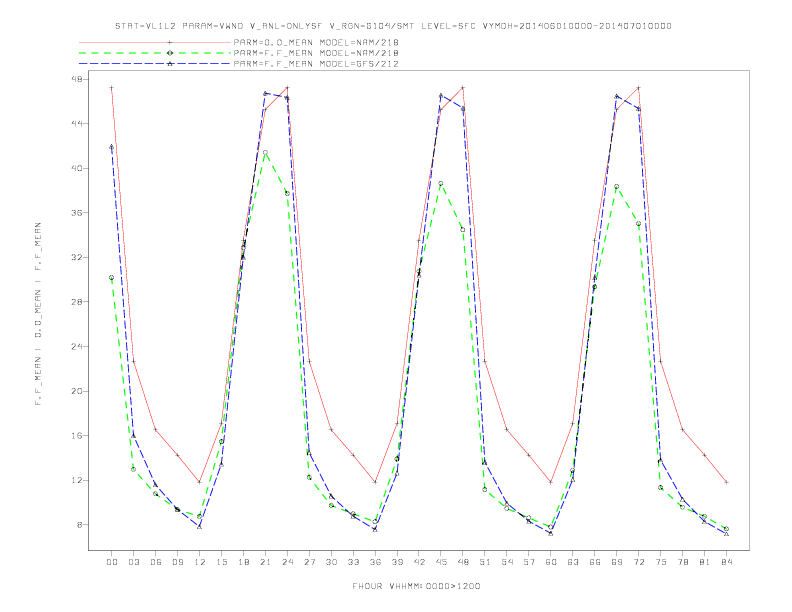Click x-axis forecast hour label 27

coord(309,562)
